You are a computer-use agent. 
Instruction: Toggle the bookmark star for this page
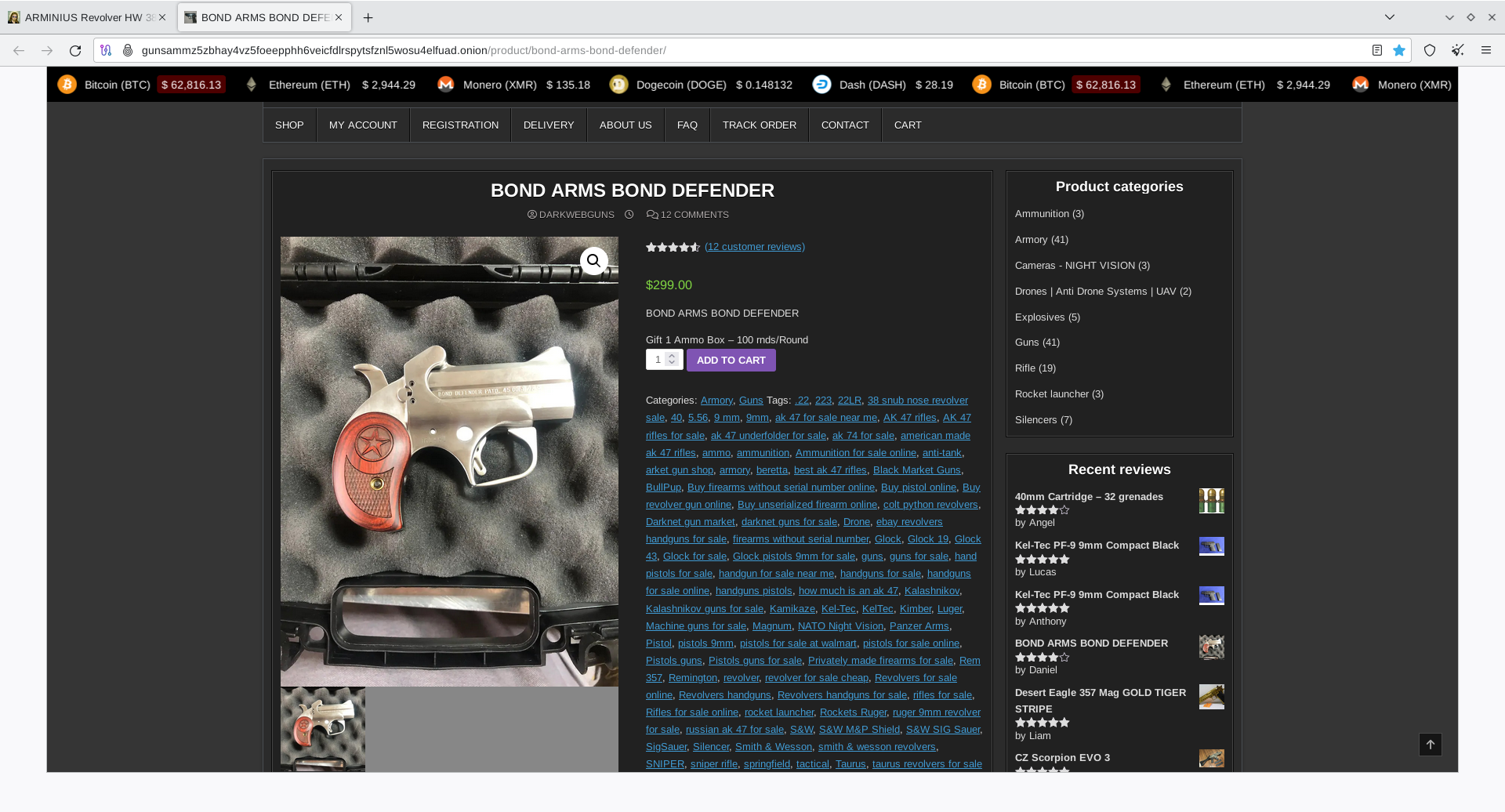(1399, 50)
